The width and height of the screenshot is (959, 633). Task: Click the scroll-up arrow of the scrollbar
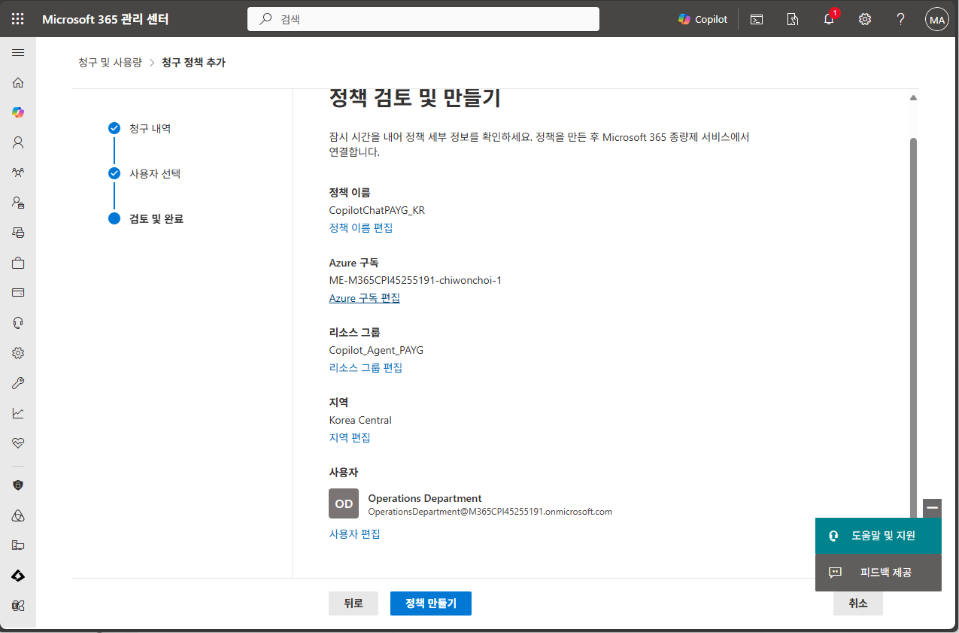[913, 98]
